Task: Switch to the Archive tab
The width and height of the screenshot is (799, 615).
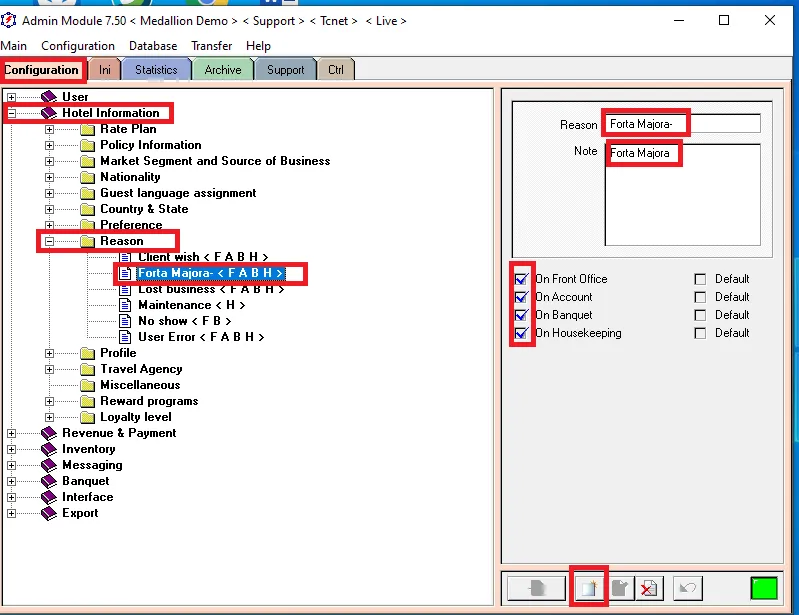Action: click(x=223, y=70)
